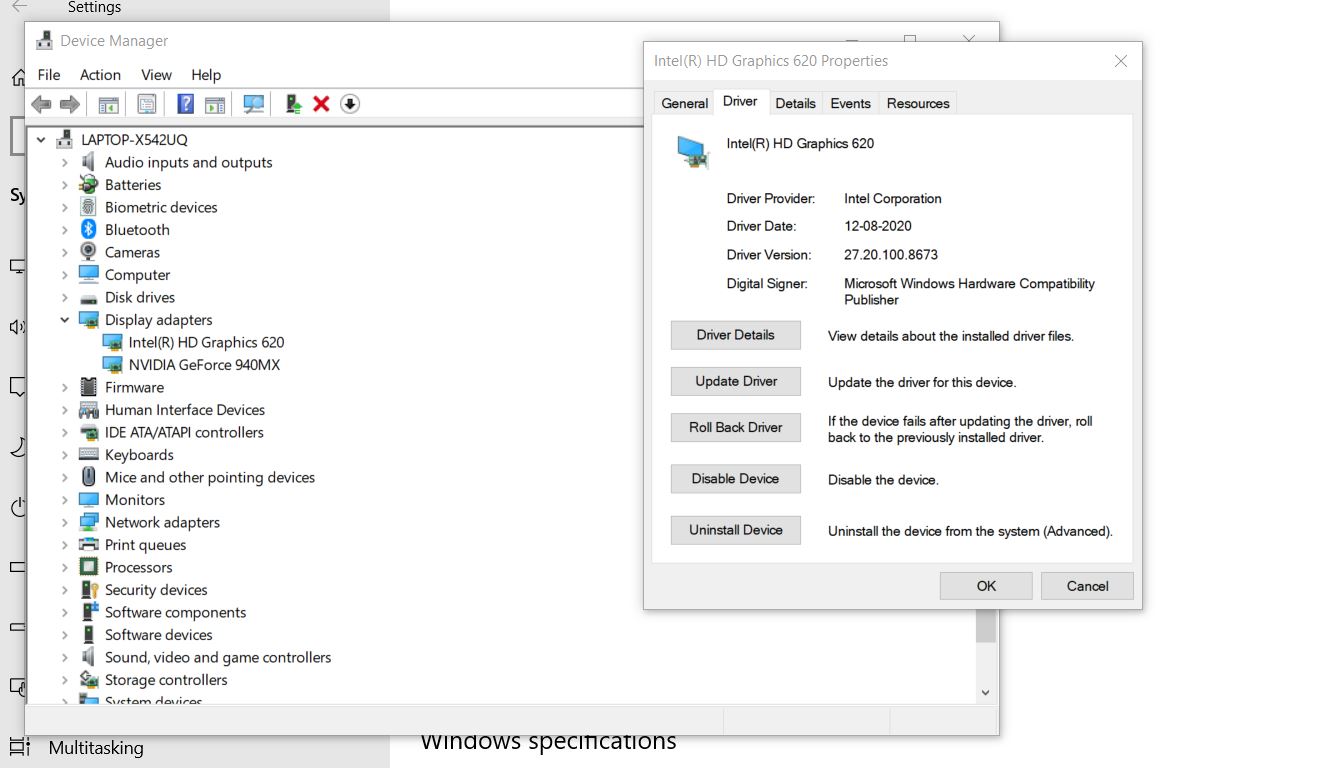Click the Update device driver toolbar icon
This screenshot has height=768, width=1329.
point(293,104)
